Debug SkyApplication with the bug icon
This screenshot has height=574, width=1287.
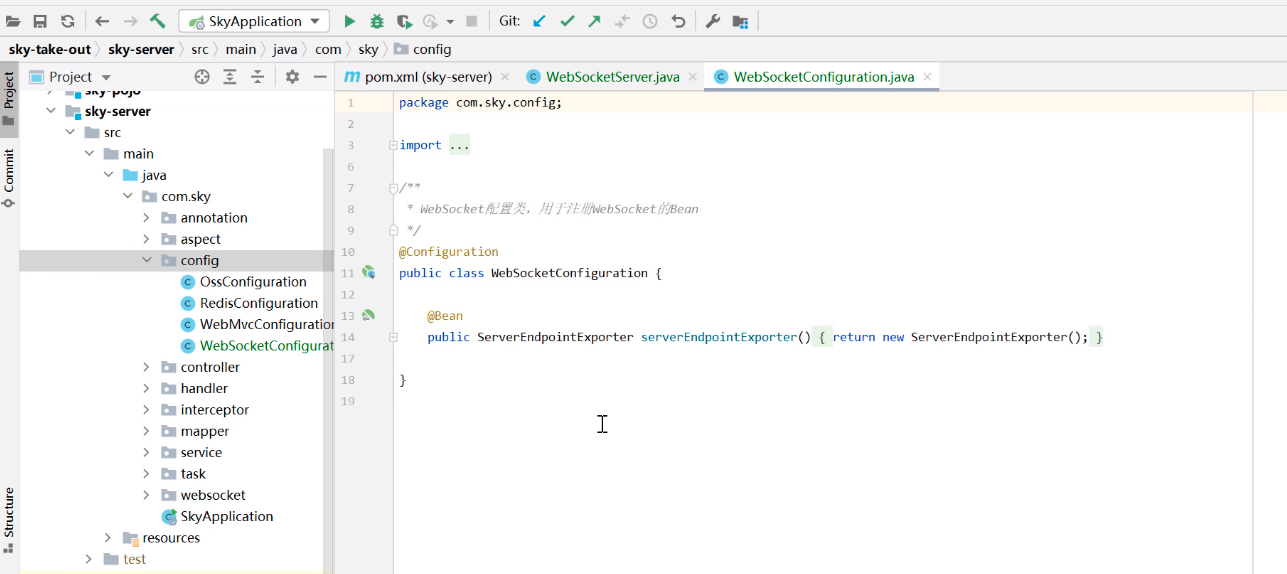click(x=377, y=21)
